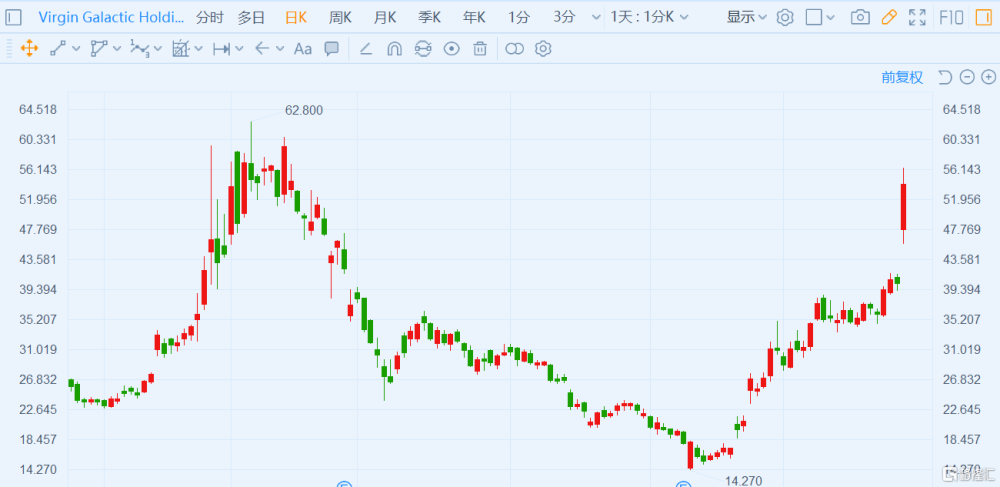Expand shape tool options arrow

[117, 48]
